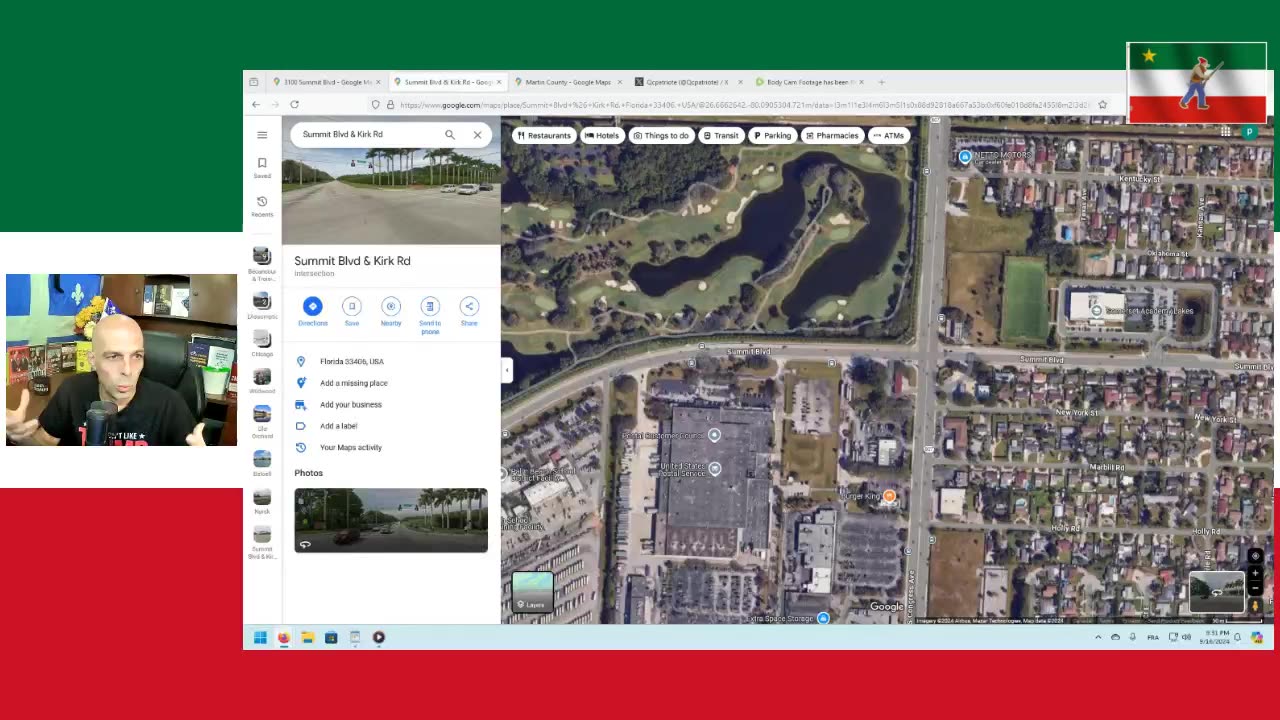Open the Layers map type switcher
The width and height of the screenshot is (1280, 720).
coord(533,592)
